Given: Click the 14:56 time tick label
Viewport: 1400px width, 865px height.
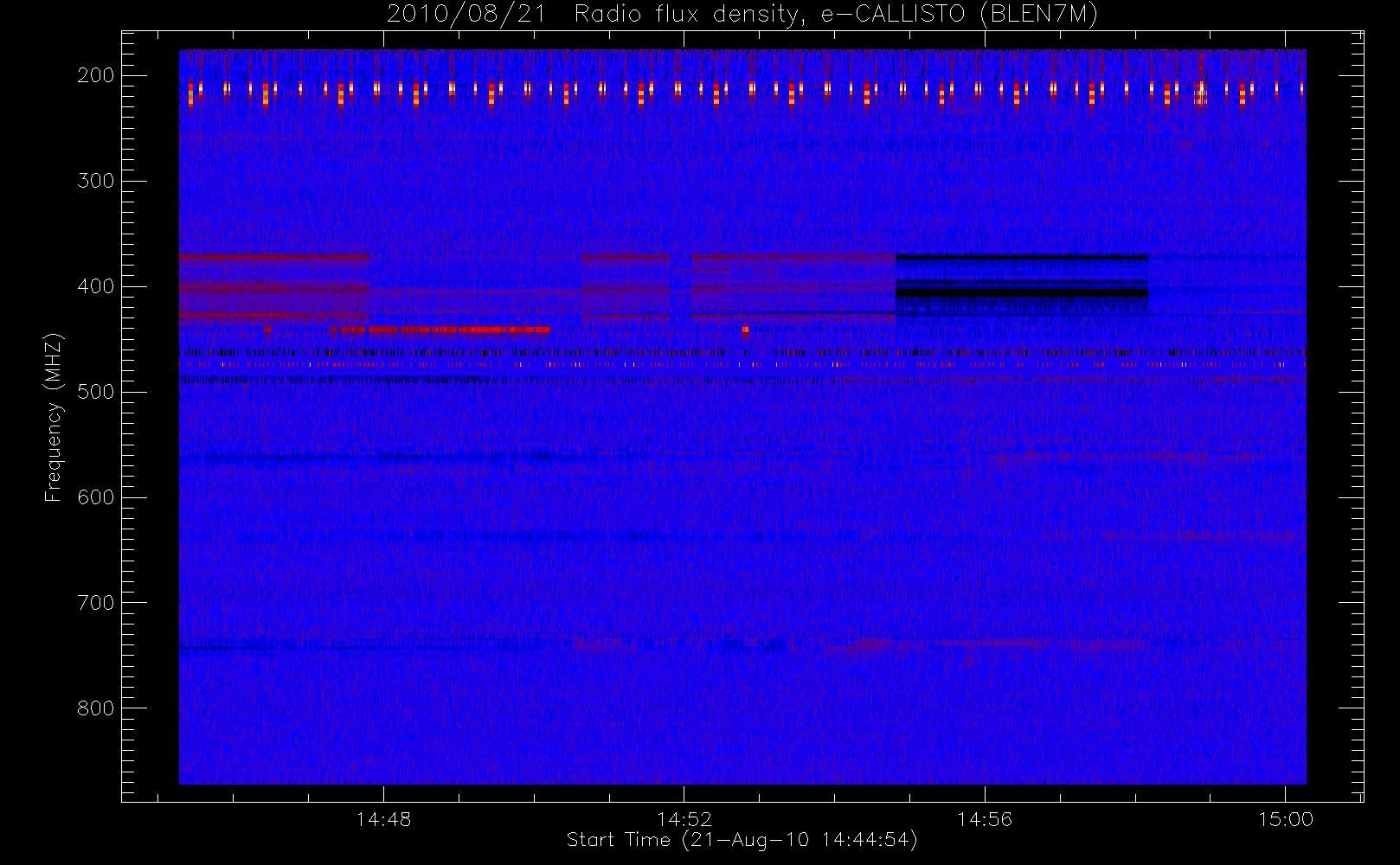Looking at the screenshot, I should click(x=985, y=819).
